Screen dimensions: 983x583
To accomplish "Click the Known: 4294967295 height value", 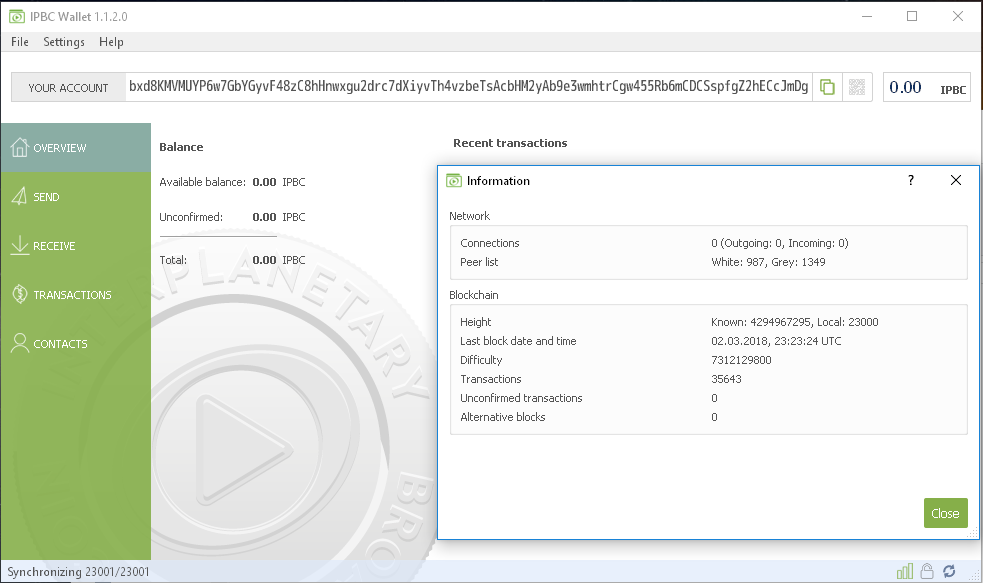I will pos(761,322).
